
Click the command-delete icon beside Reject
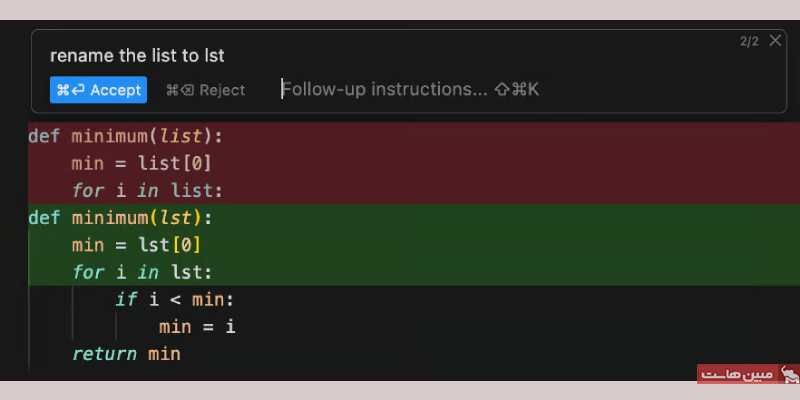pyautogui.click(x=180, y=90)
